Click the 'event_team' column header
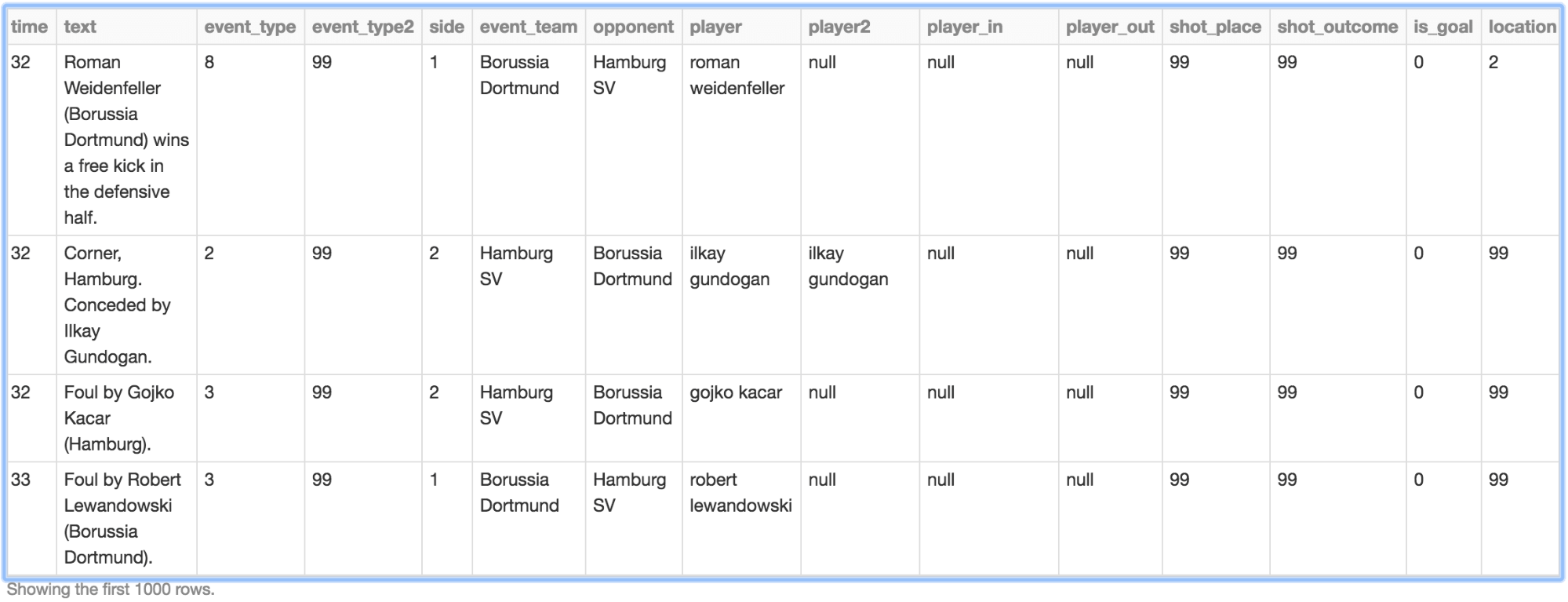This screenshot has height=602, width=1568. (528, 27)
